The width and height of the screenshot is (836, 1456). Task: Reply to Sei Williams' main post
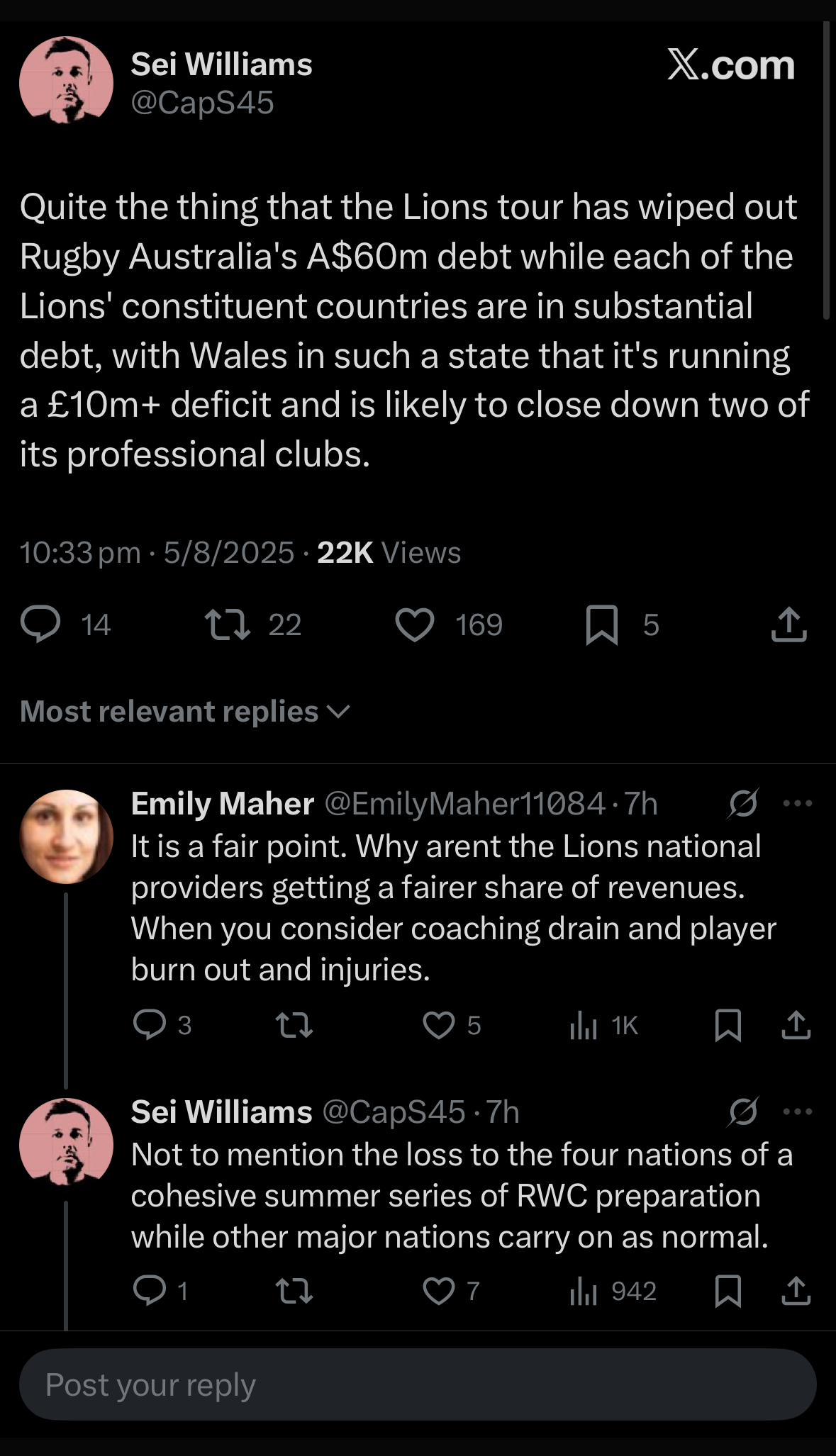(41, 625)
